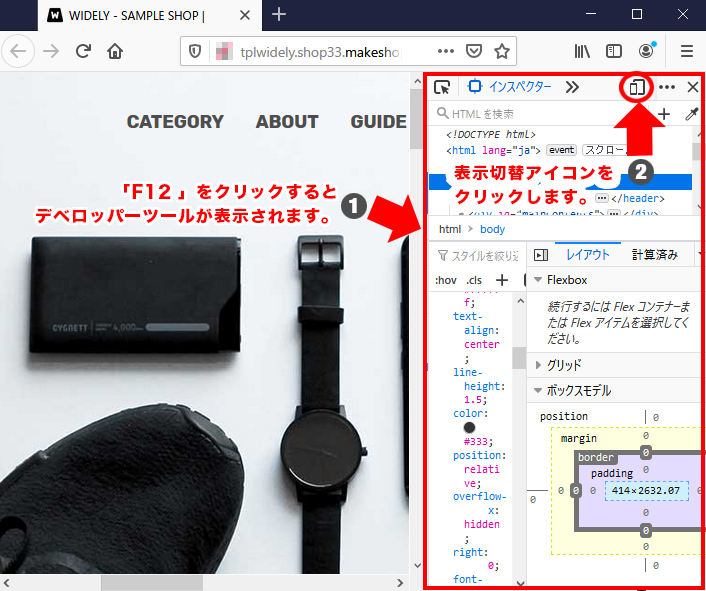Close the developer tools panel
Viewport: 706px width, 591px height.
pos(693,87)
